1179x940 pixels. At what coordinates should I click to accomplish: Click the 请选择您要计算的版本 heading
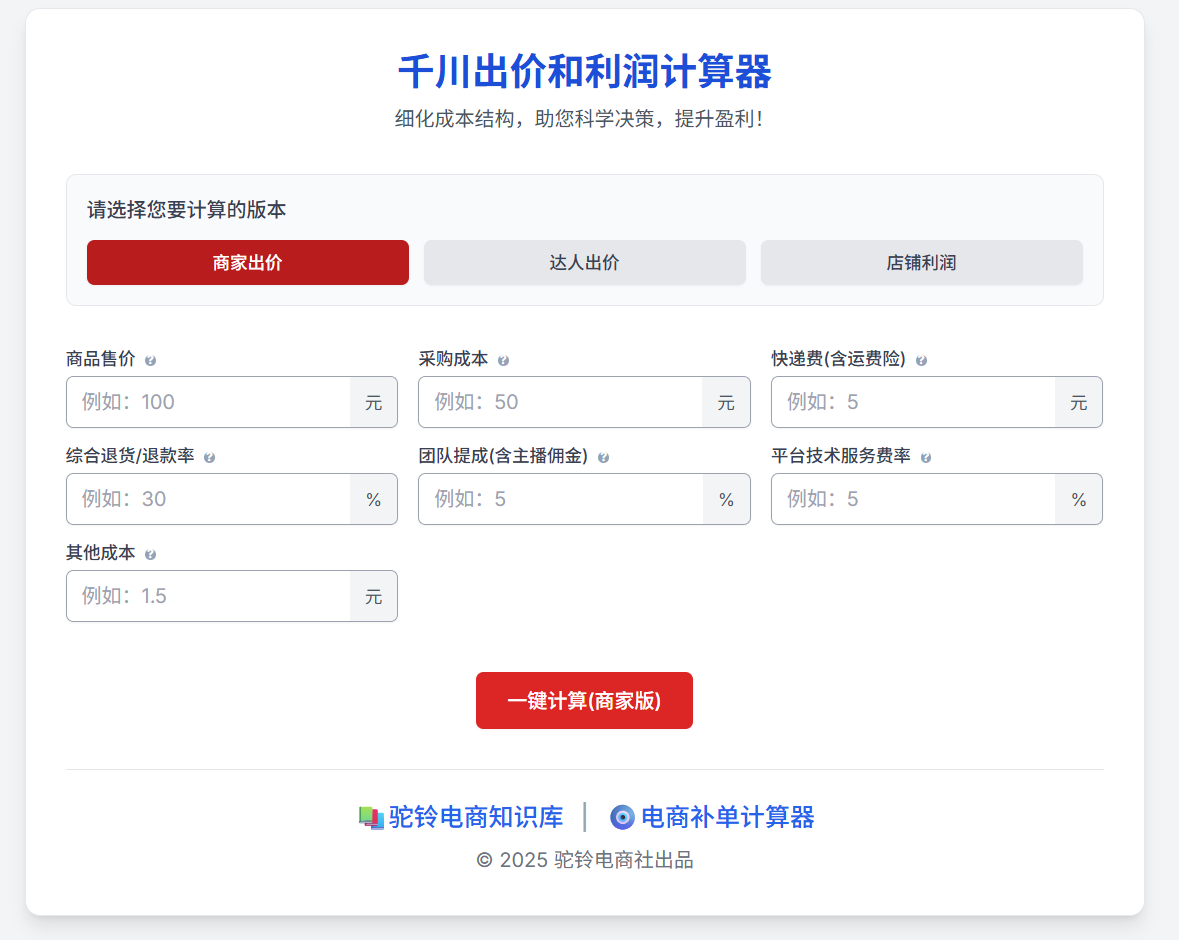[186, 210]
